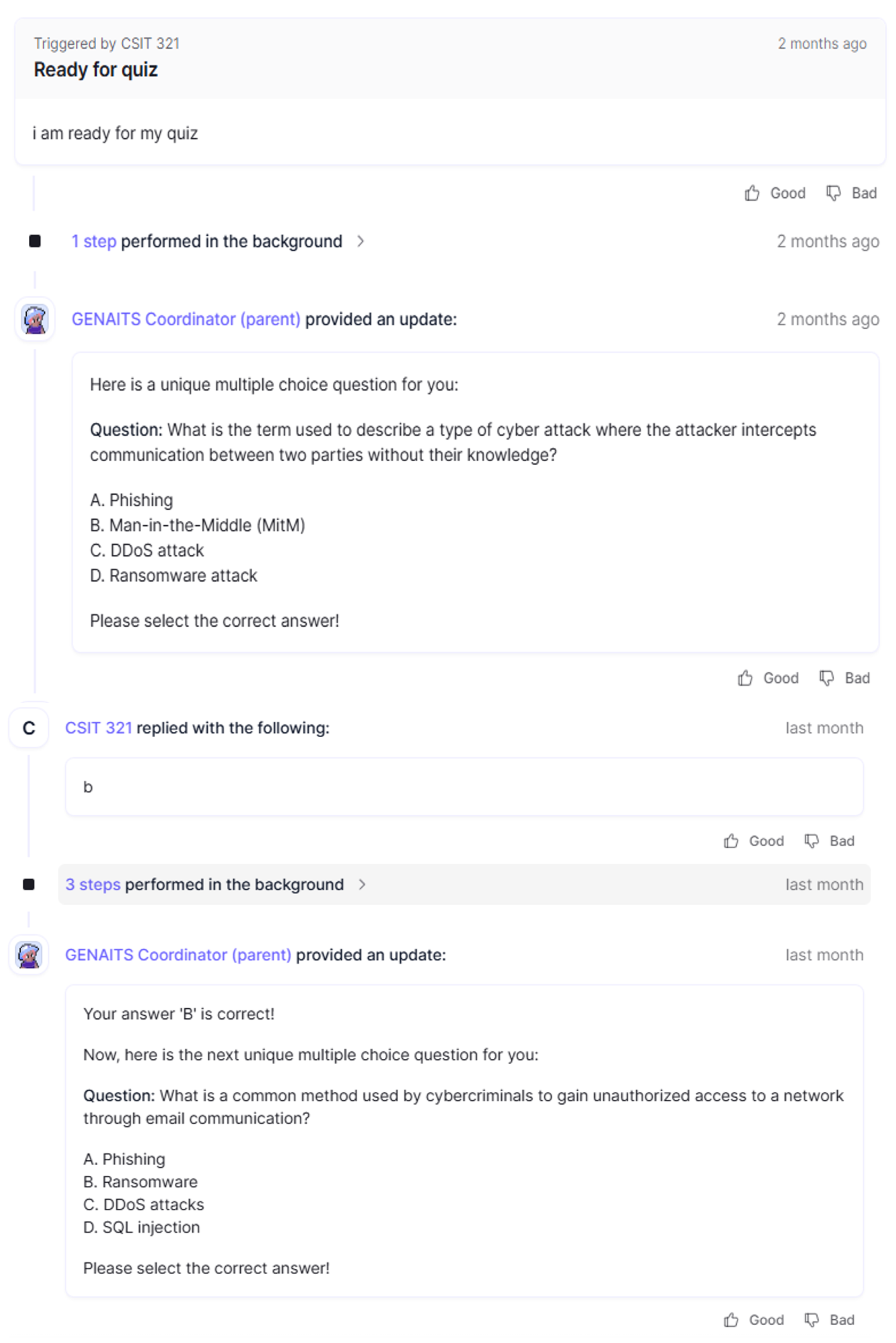This screenshot has width=896, height=1343.
Task: Open the '3 steps' background link
Action: coord(92,884)
